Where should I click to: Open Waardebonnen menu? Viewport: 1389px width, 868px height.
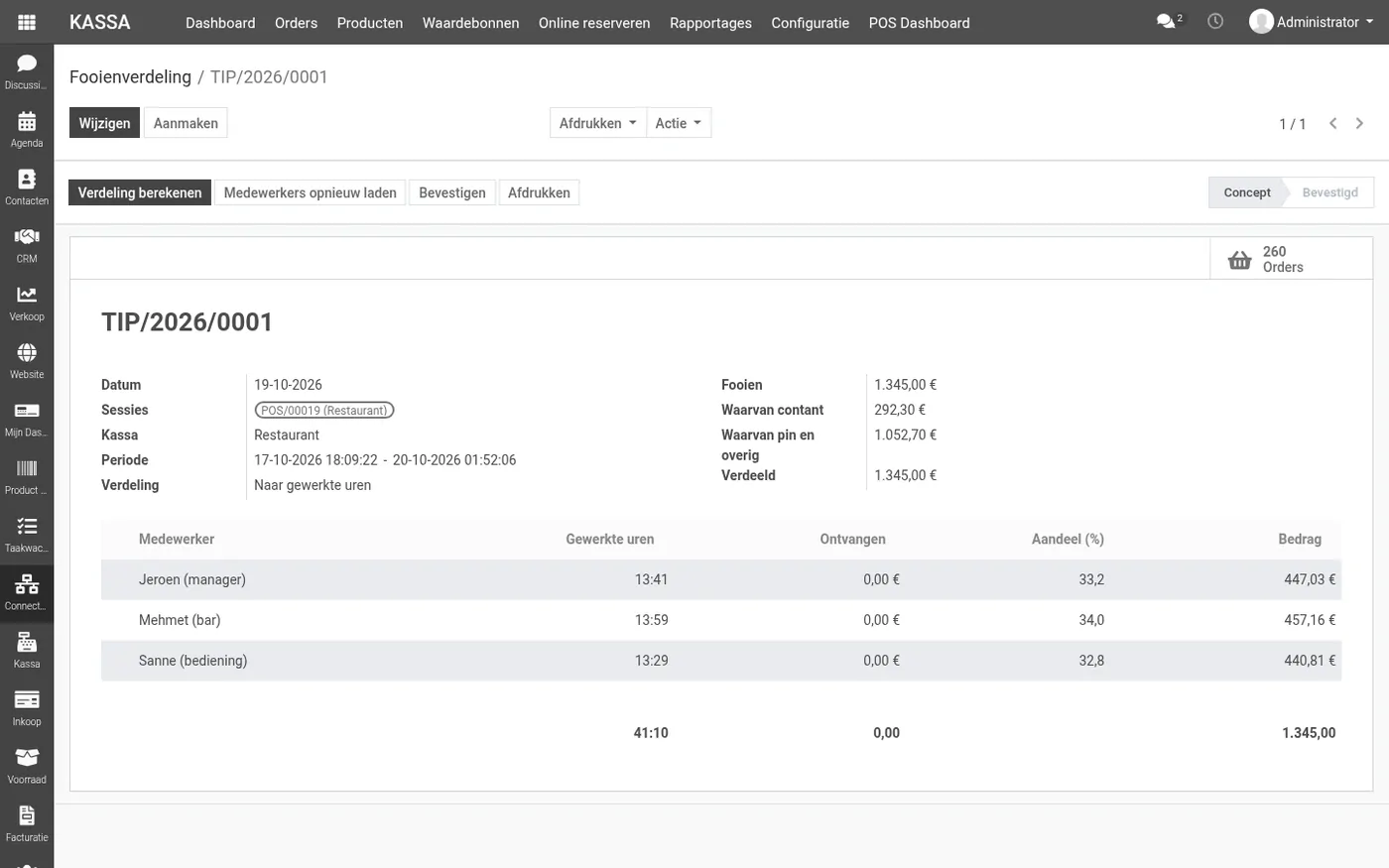point(470,23)
